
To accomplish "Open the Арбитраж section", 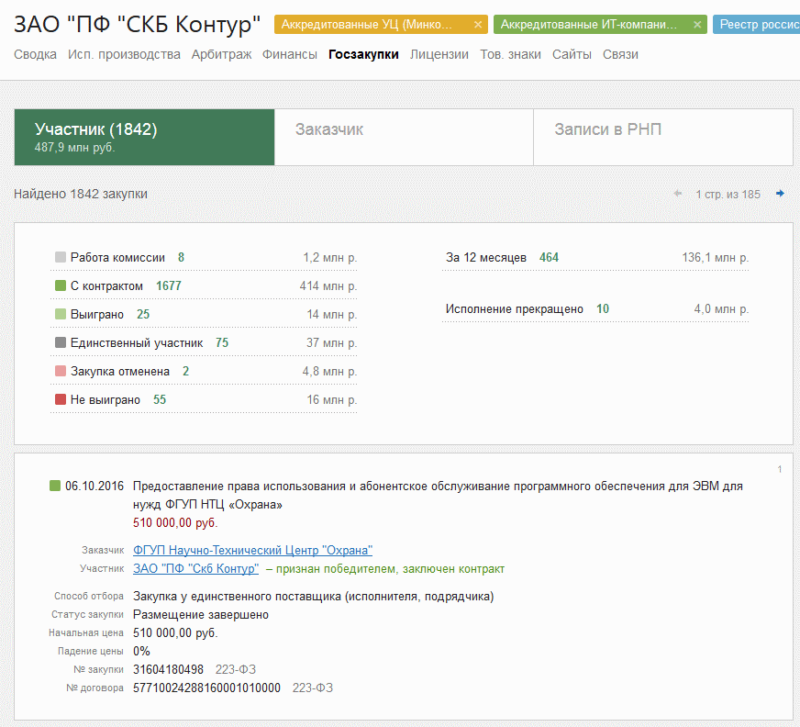I will click(x=221, y=54).
